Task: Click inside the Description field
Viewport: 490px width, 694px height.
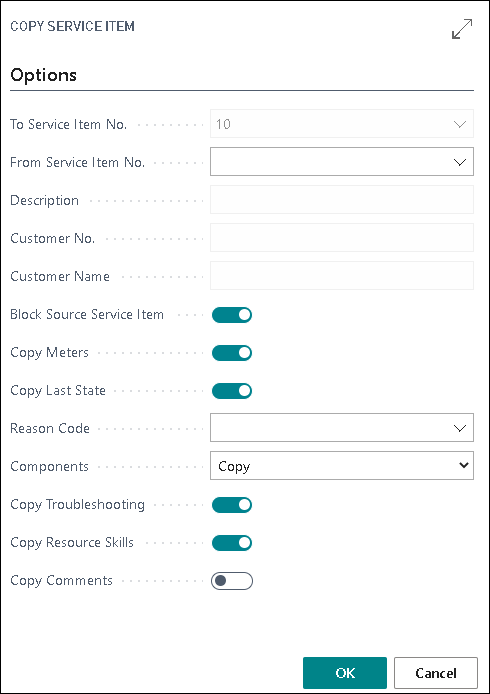Action: [x=342, y=200]
